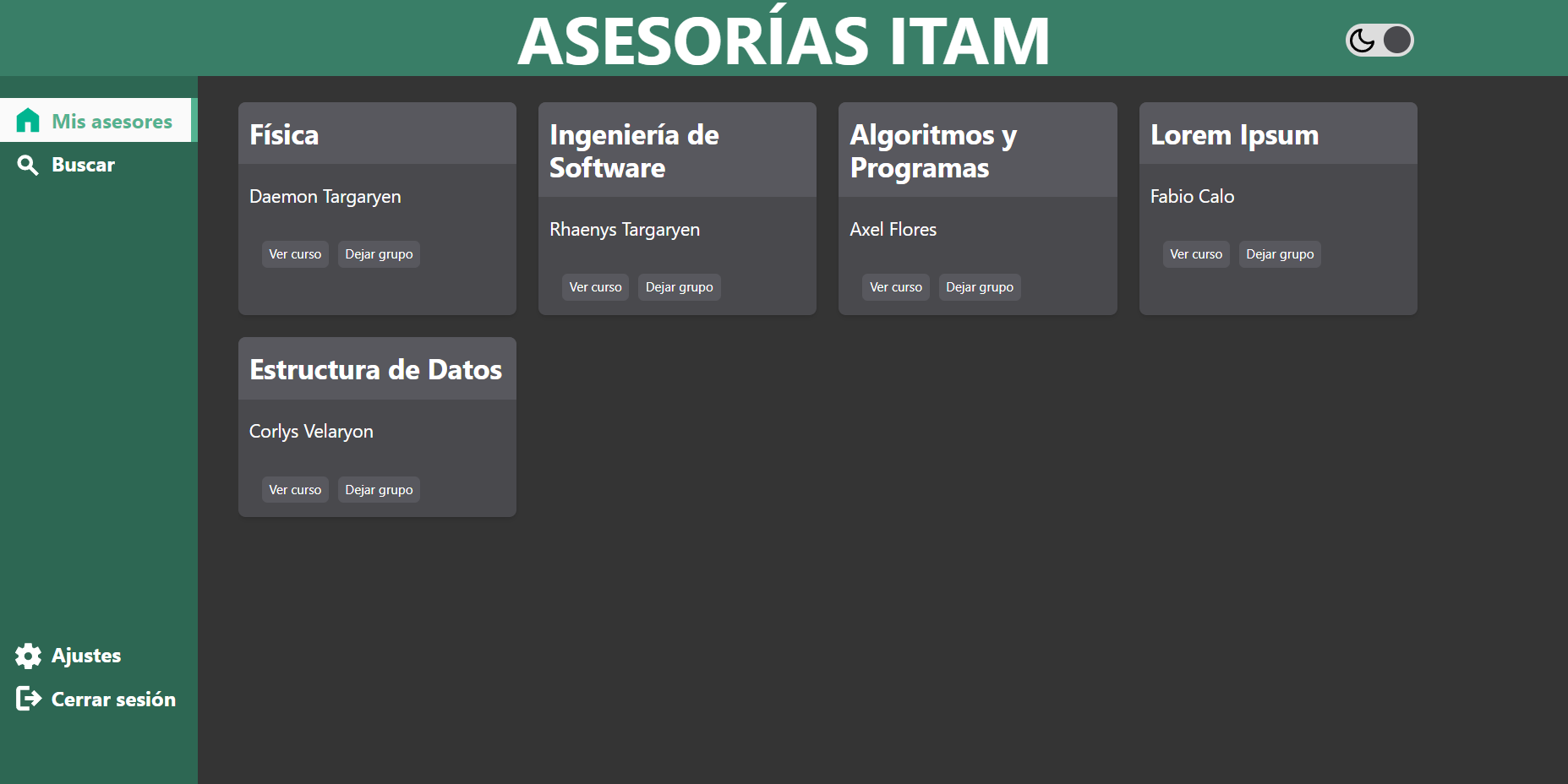
Task: Click Dejar grupo on the Lorem Ipsum card
Action: pos(1279,253)
